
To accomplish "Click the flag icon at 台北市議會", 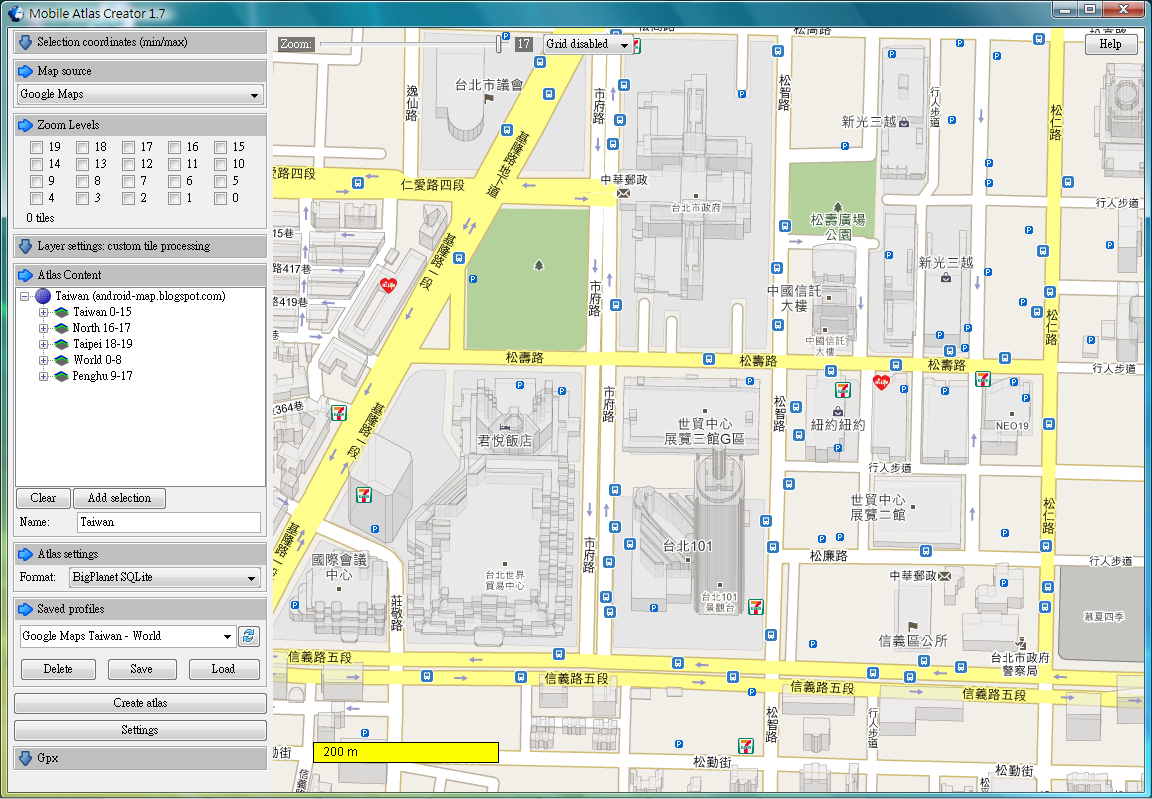I will (x=488, y=98).
